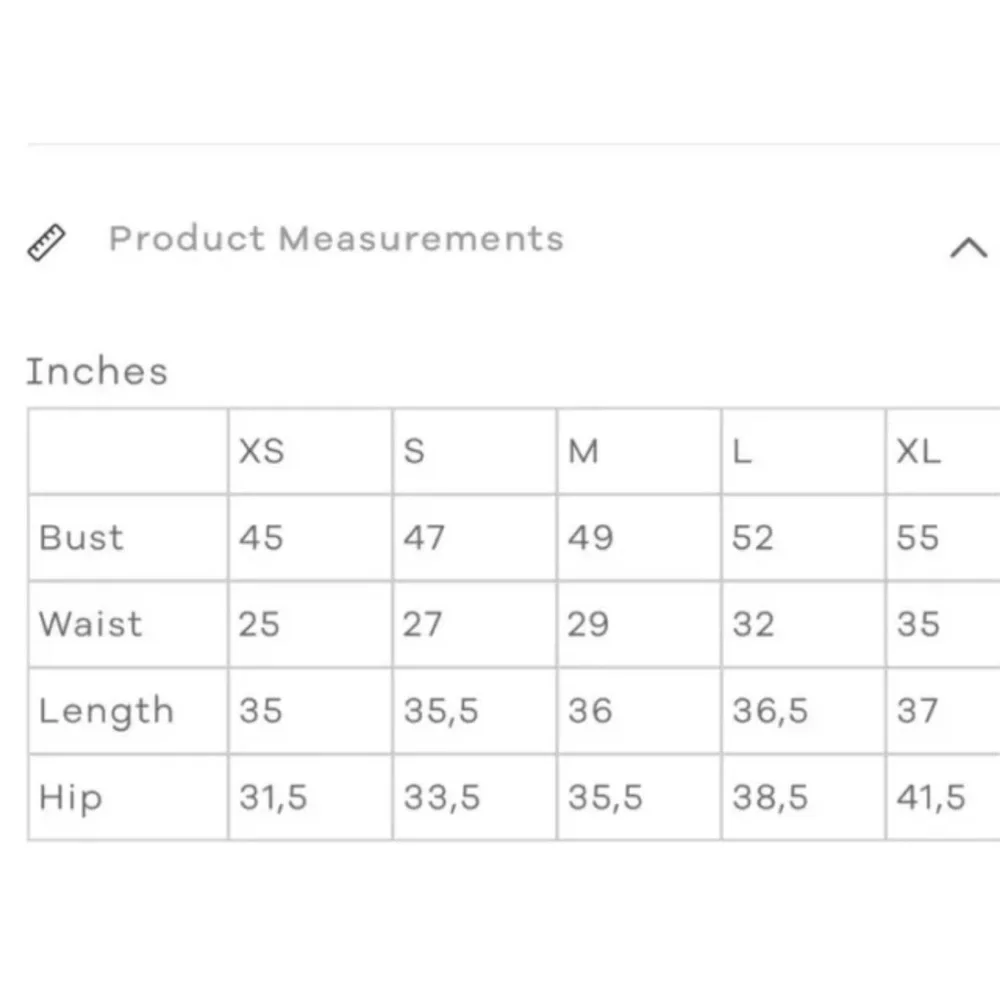Viewport: 1000px width, 1000px height.
Task: Select the S size column header
Action: (414, 452)
